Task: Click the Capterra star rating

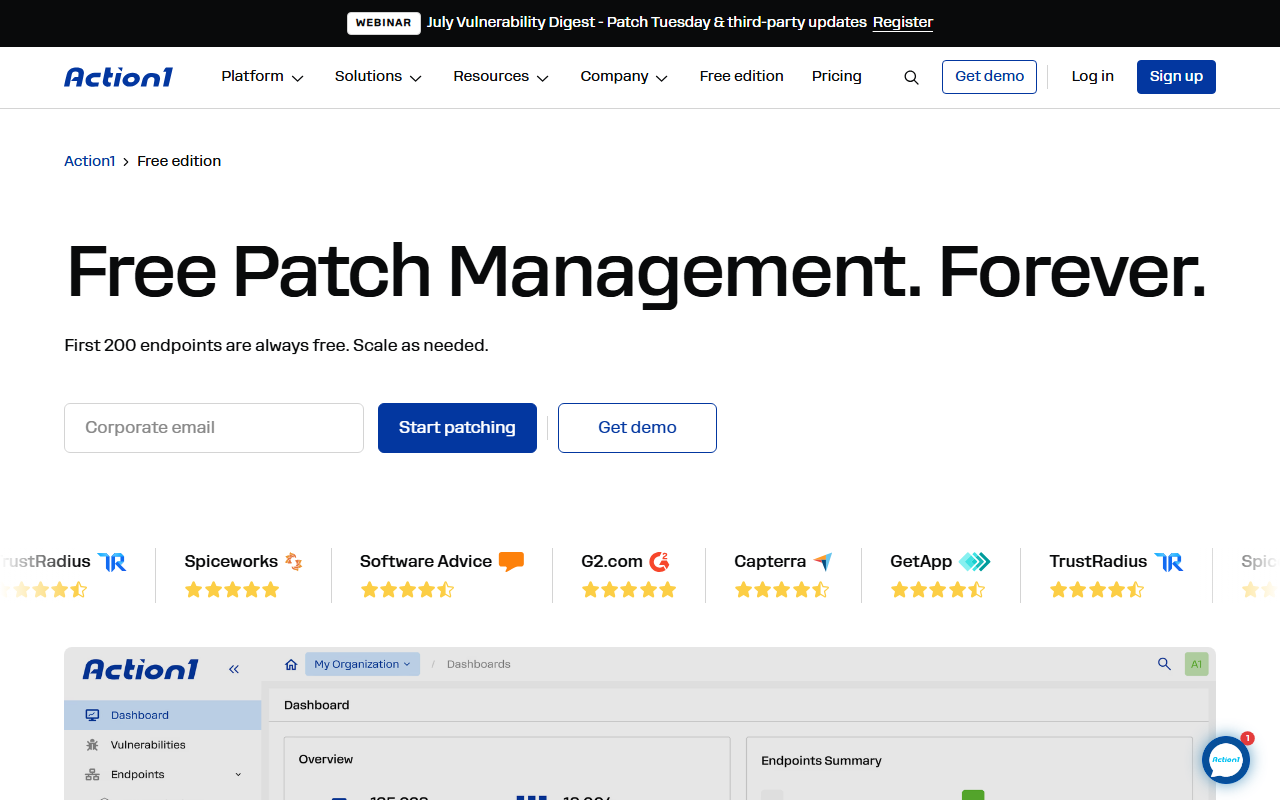Action: click(x=782, y=590)
